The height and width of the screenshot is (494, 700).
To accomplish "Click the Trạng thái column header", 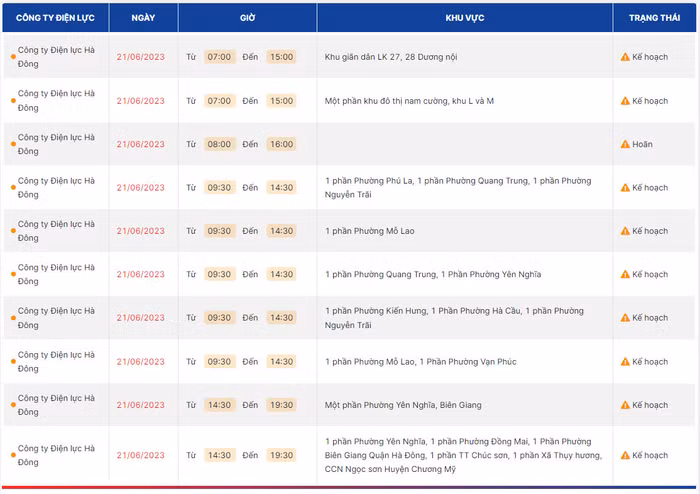I will (656, 19).
